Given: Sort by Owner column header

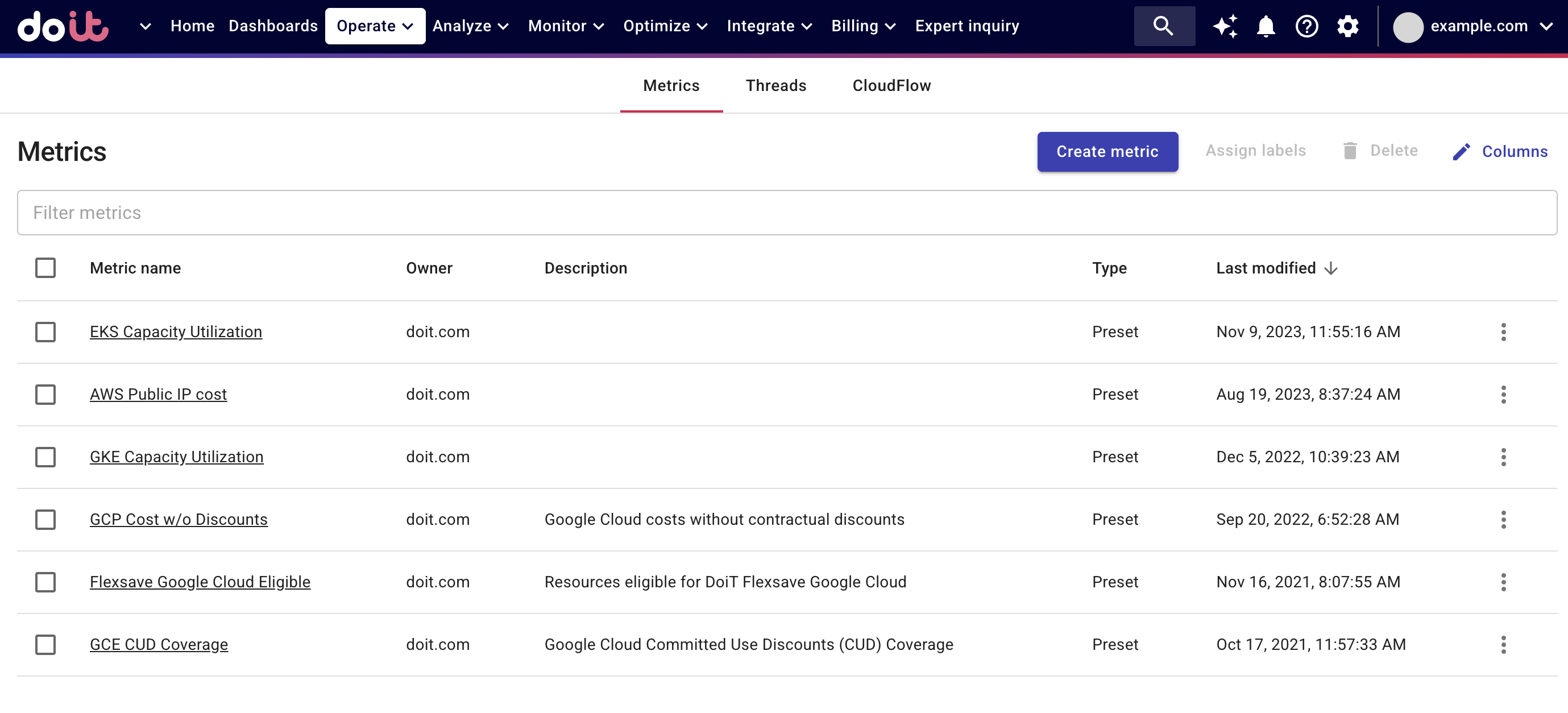Looking at the screenshot, I should point(429,268).
